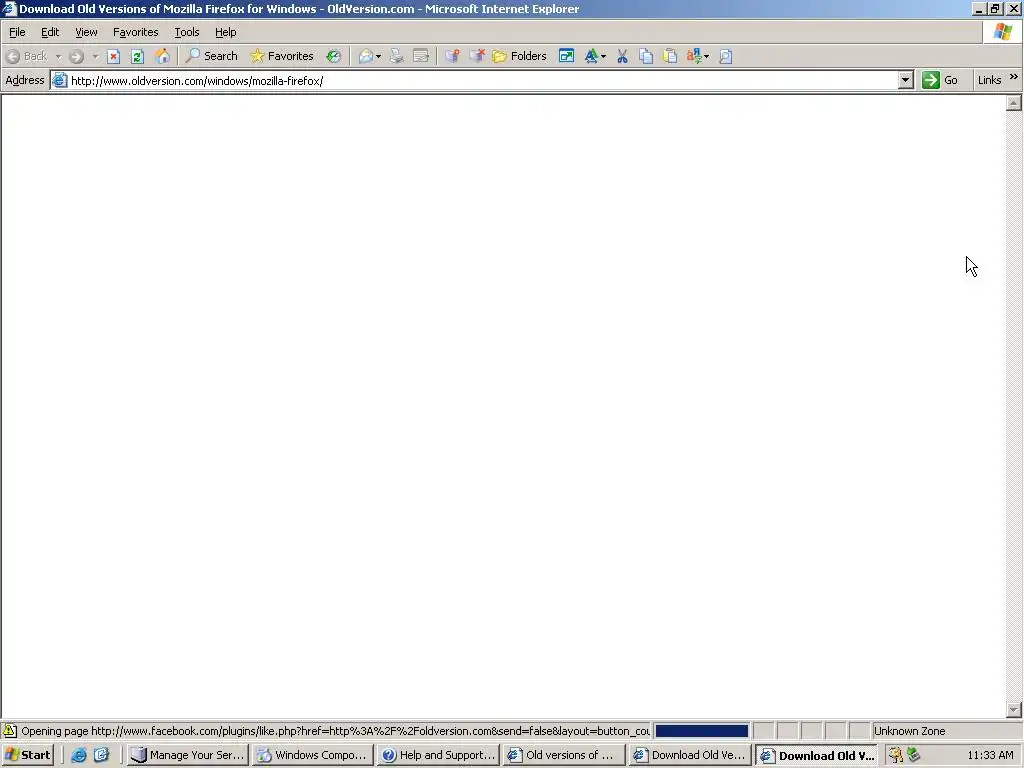Click the scrollbar down arrow
This screenshot has width=1024, height=768.
tap(1014, 709)
